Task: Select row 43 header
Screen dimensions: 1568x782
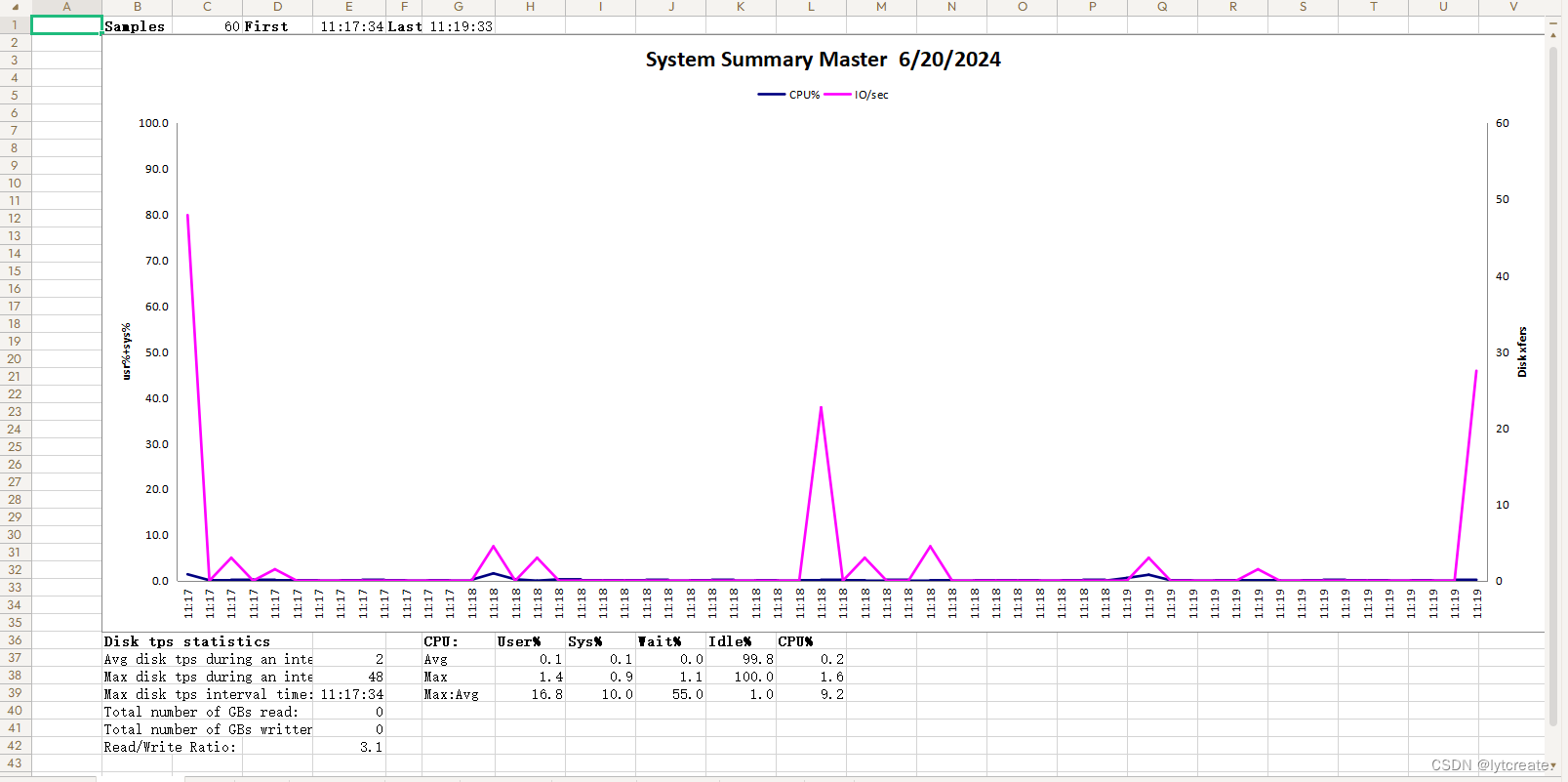Action: coord(15,763)
